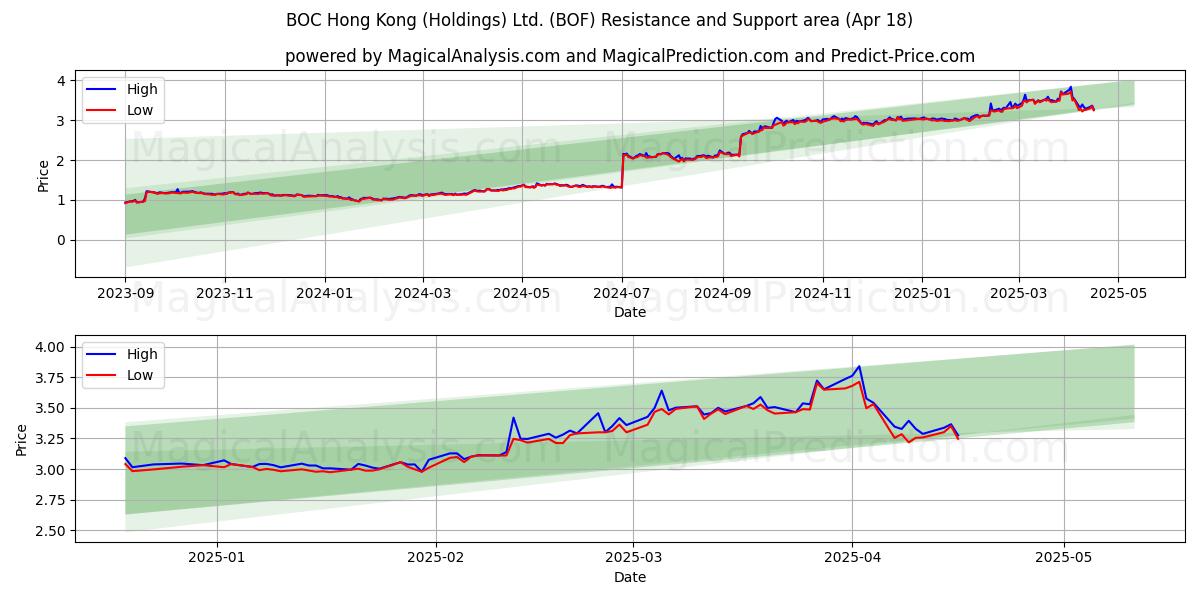1200x600 pixels.
Task: Click the '2024-03' tick label
Action: tap(423, 294)
